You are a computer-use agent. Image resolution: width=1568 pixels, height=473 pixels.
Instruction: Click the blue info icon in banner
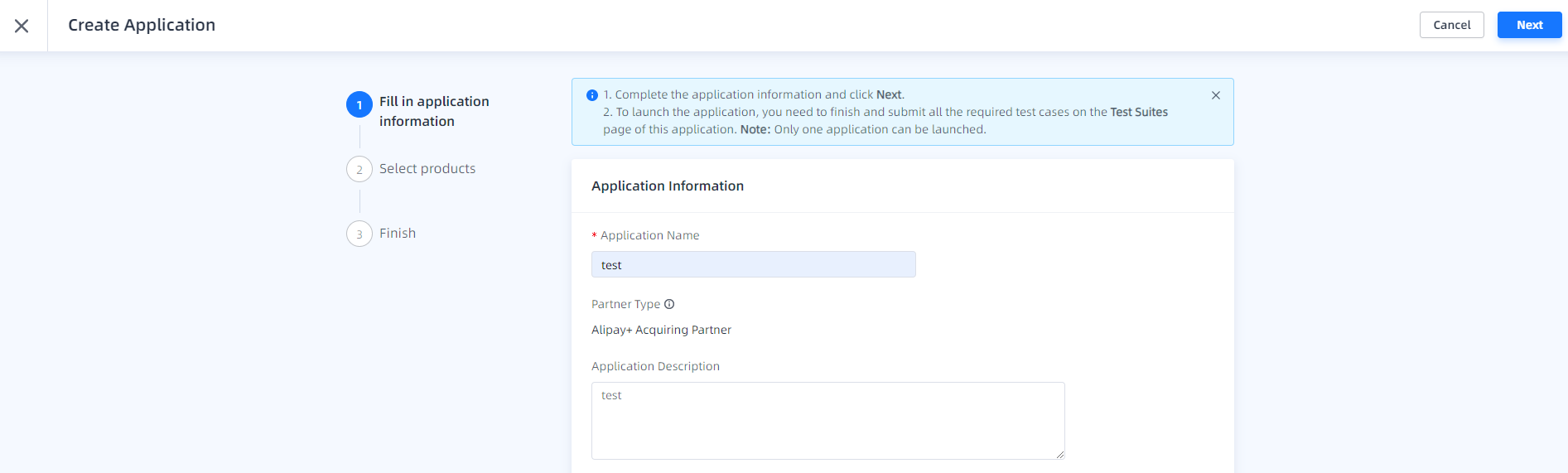click(x=591, y=95)
